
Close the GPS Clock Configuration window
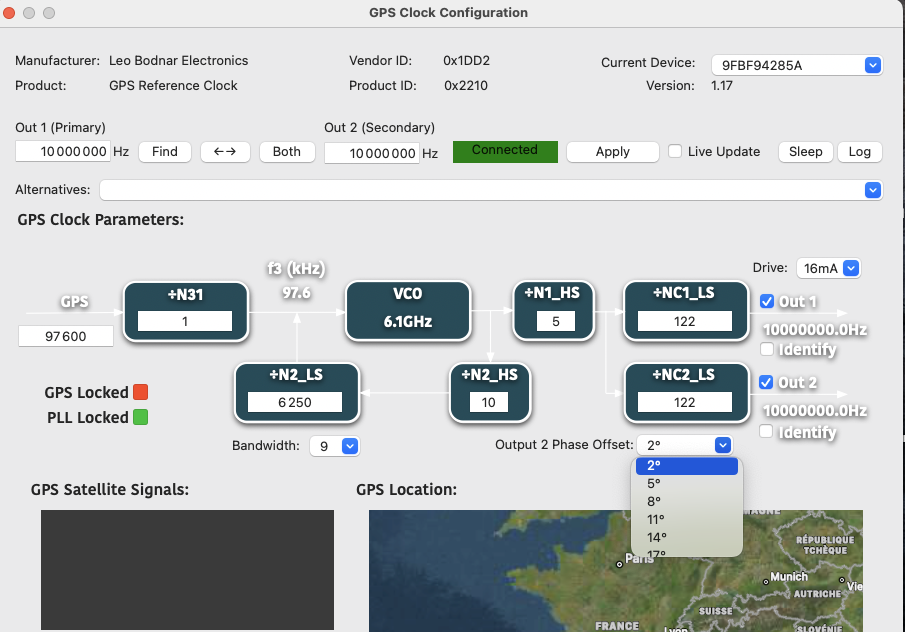(9, 13)
